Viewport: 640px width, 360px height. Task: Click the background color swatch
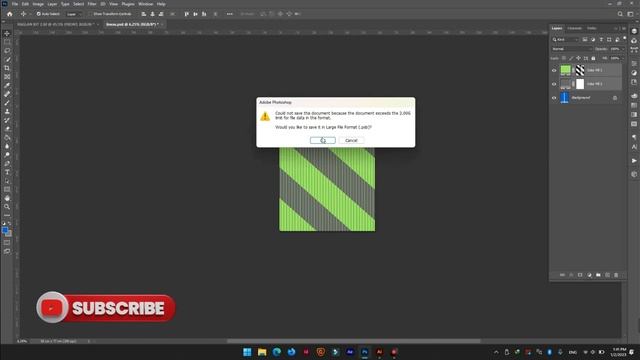pyautogui.click(x=9, y=233)
